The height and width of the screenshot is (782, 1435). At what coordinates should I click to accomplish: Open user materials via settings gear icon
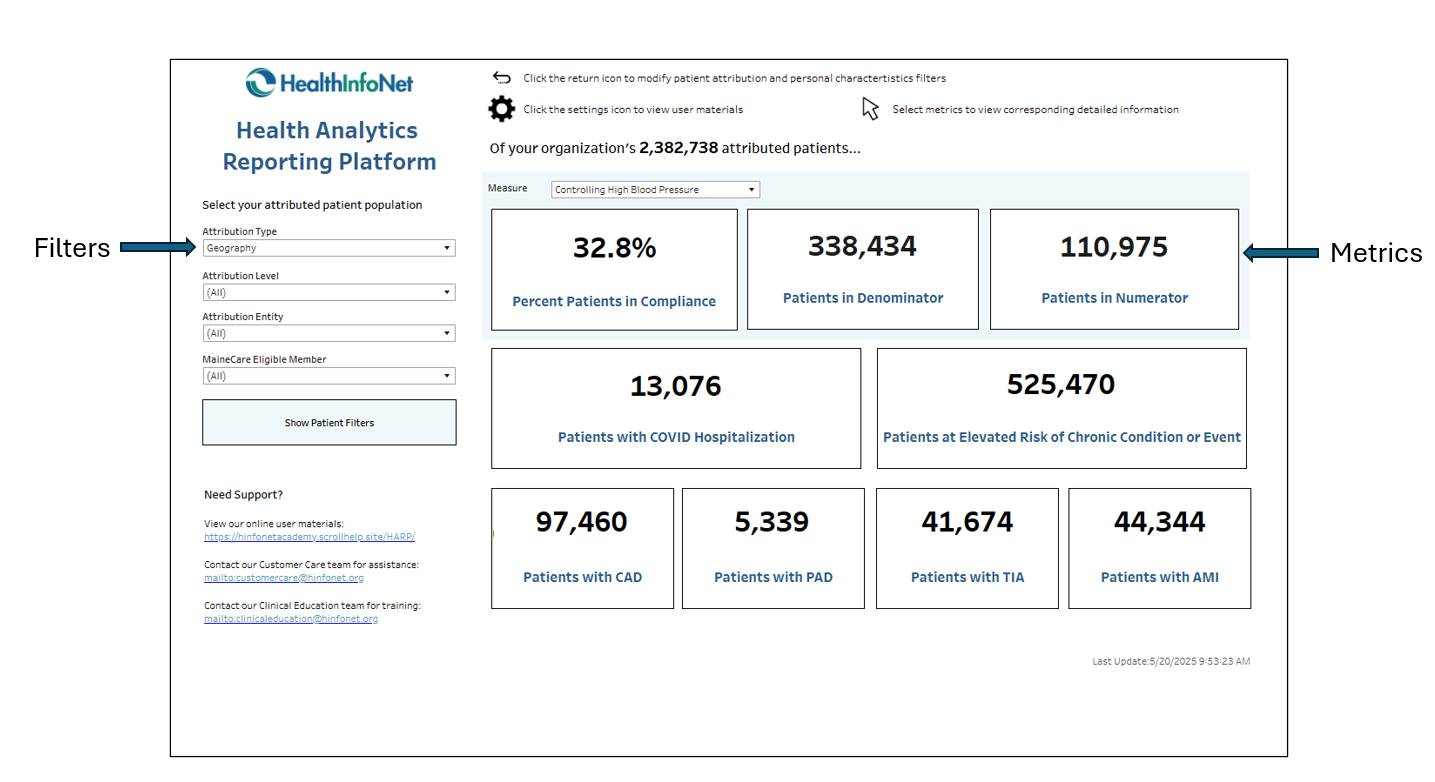[x=501, y=109]
